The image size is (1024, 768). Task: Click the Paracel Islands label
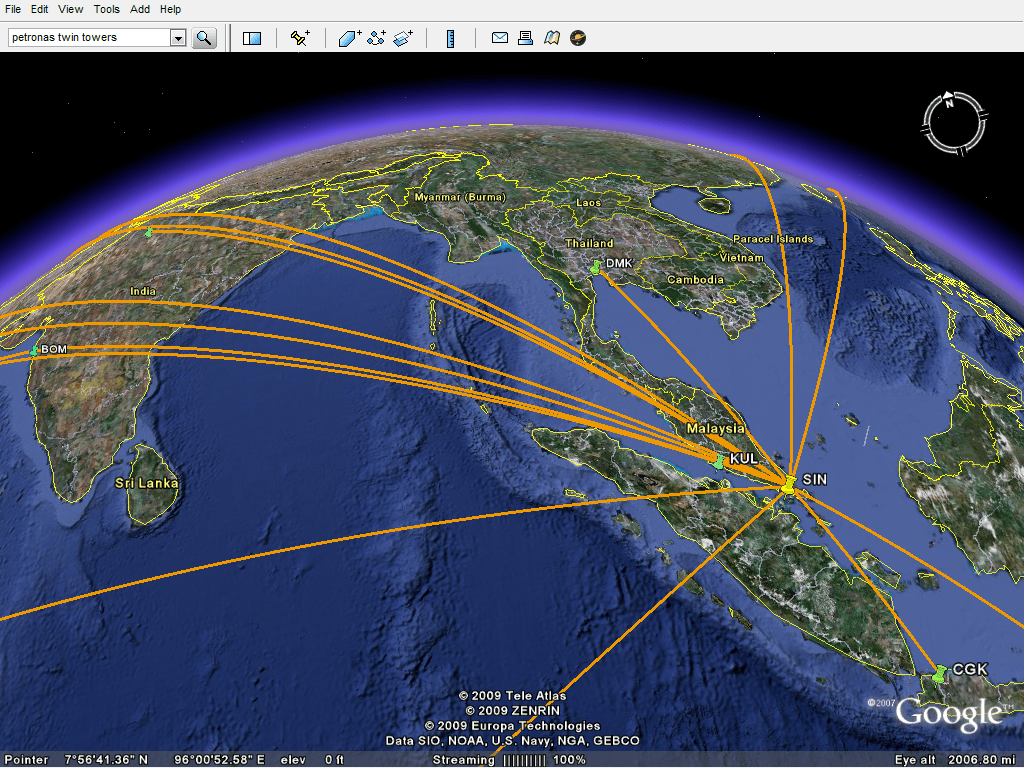pyautogui.click(x=773, y=239)
